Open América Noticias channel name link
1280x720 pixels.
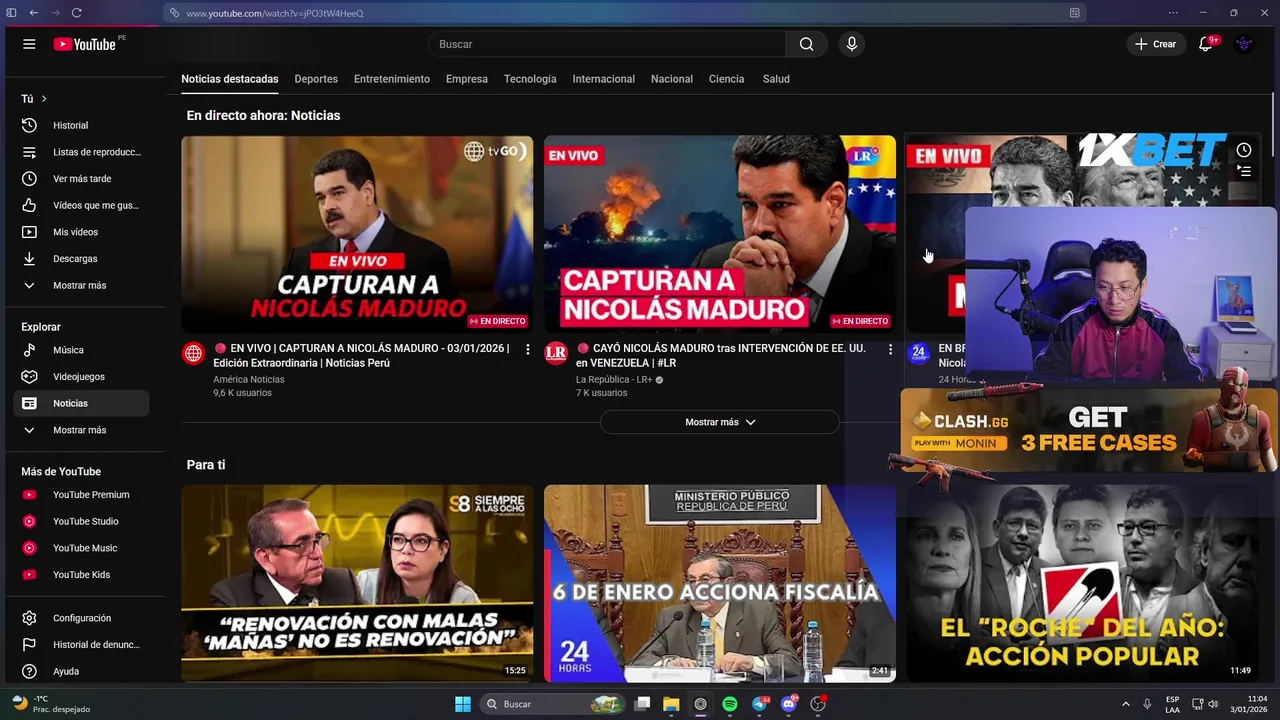click(249, 380)
